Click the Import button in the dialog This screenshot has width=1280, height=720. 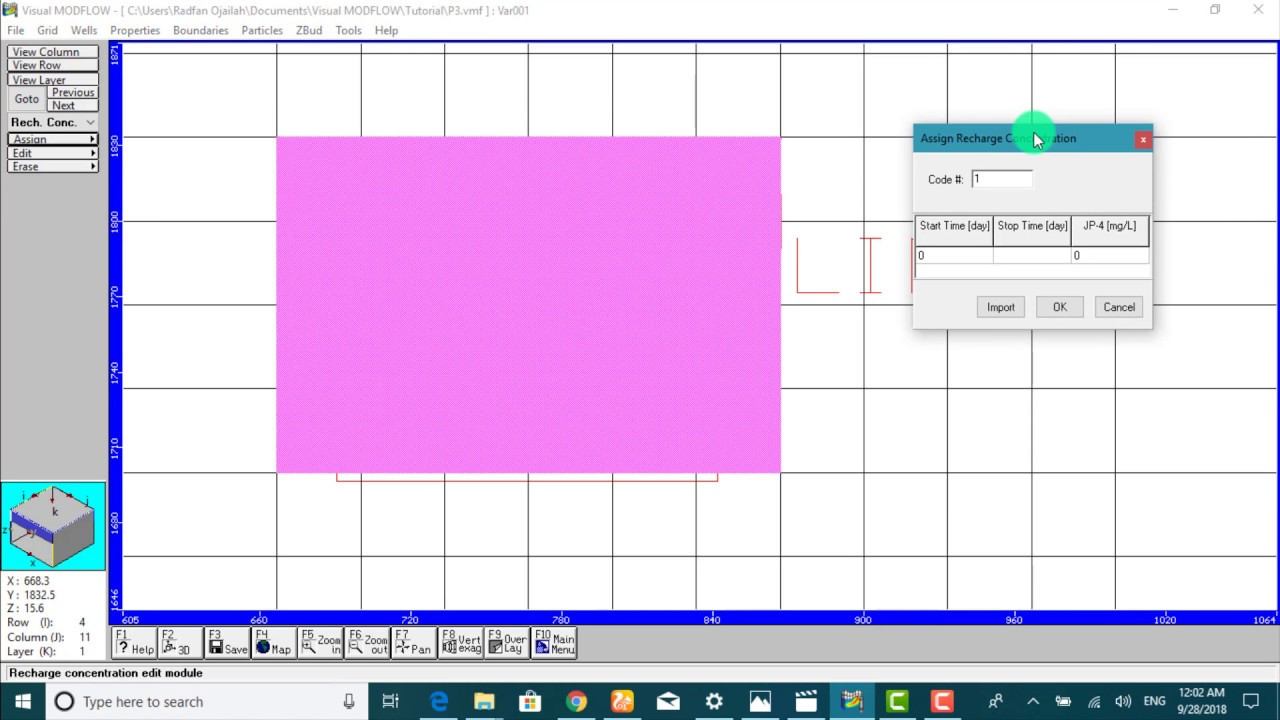1000,307
